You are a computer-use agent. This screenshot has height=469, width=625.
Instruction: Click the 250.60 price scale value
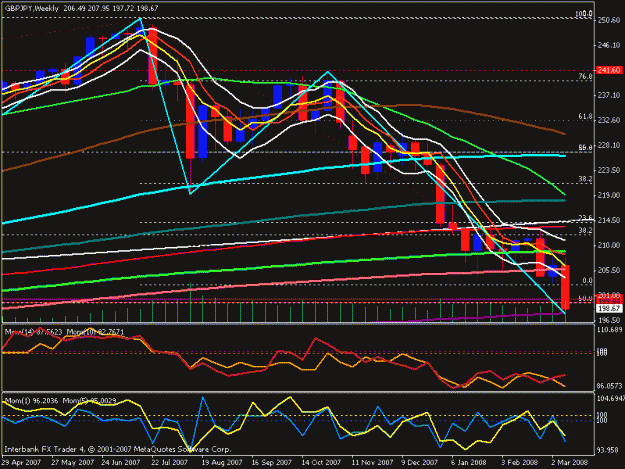609,20
